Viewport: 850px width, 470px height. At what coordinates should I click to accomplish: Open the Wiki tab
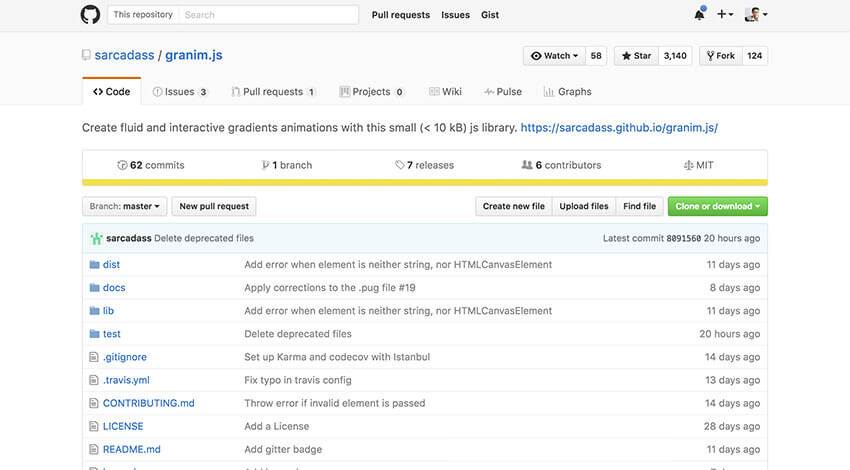[x=445, y=92]
